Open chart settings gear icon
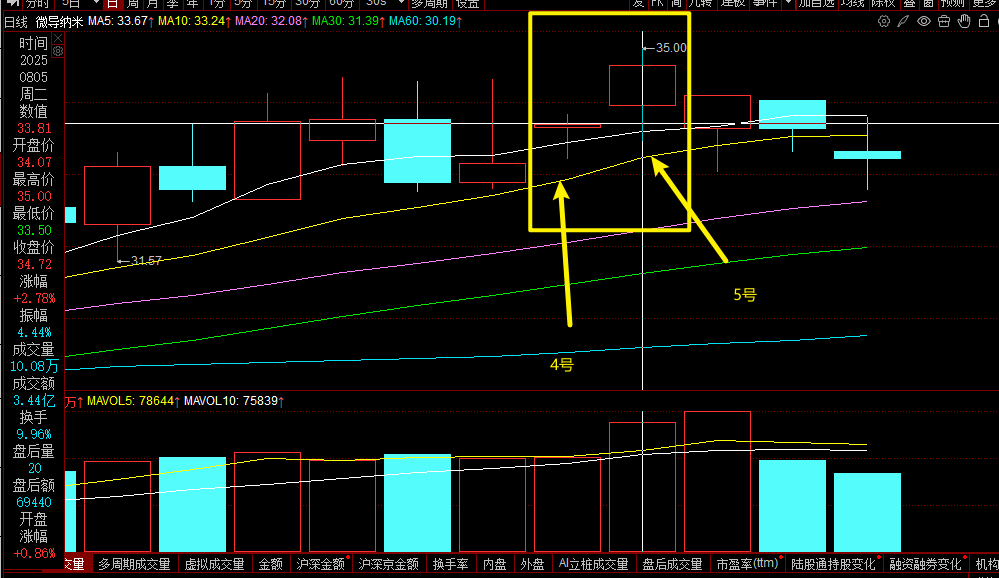This screenshot has height=578, width=999. pyautogui.click(x=884, y=21)
